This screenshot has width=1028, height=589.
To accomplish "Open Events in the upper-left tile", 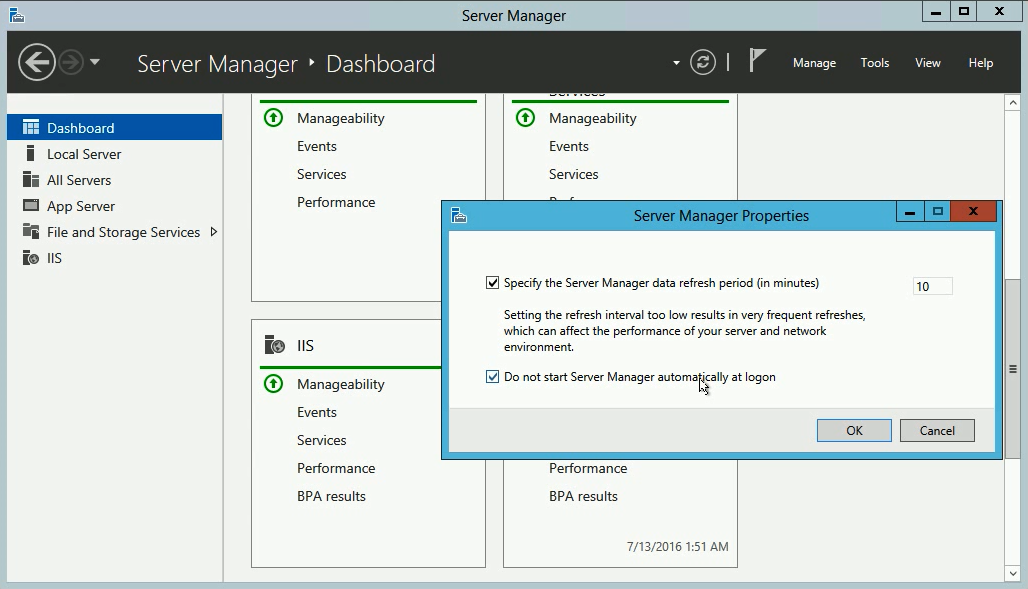I will 317,146.
